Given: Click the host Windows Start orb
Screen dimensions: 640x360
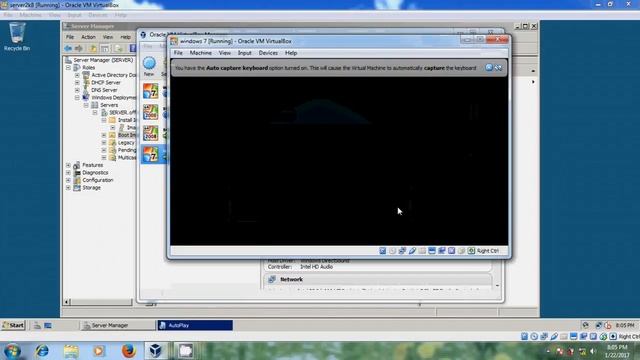Looking at the screenshot, I should 12,351.
